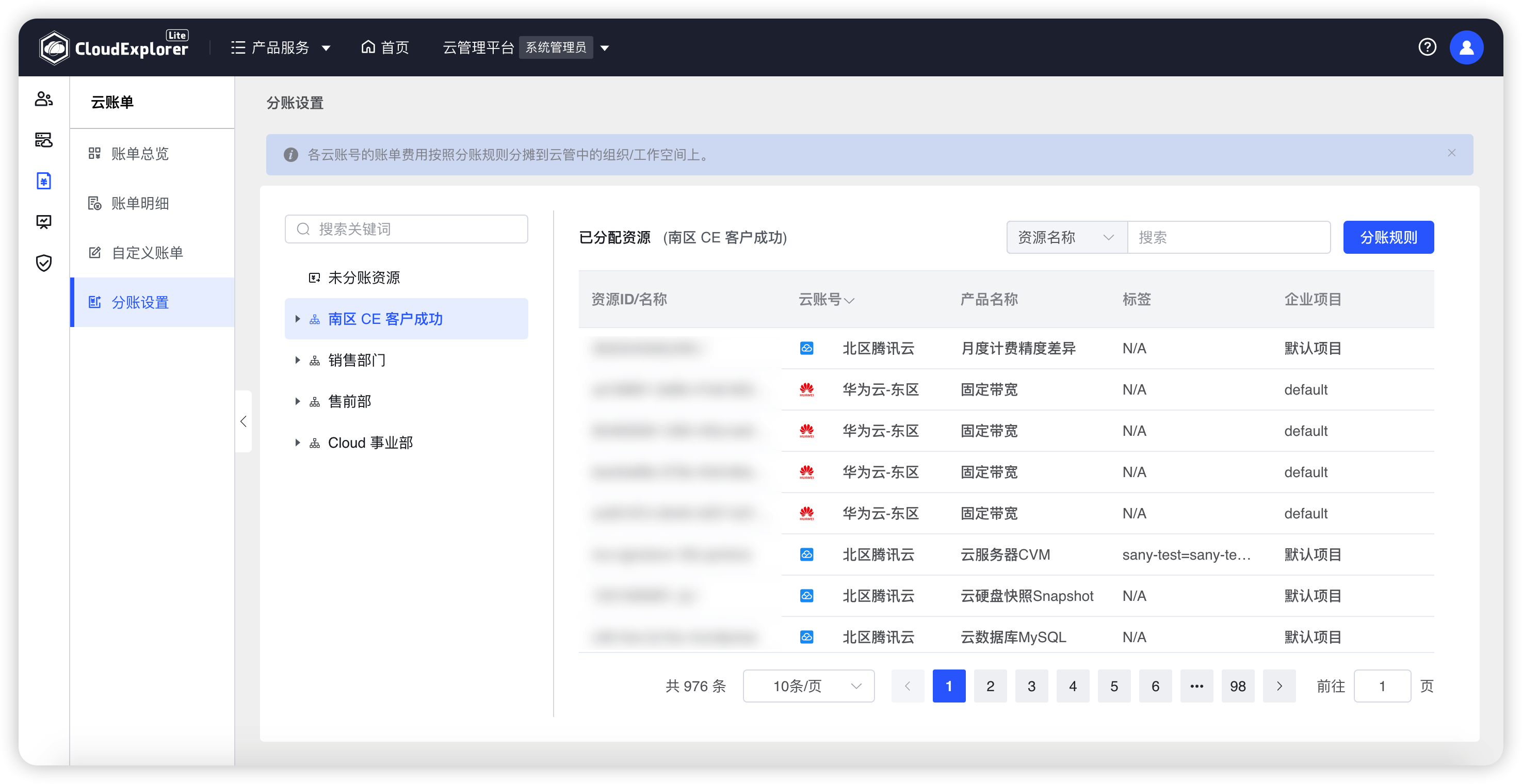The width and height of the screenshot is (1522, 784).
Task: Open the user management sidebar icon
Action: click(44, 99)
